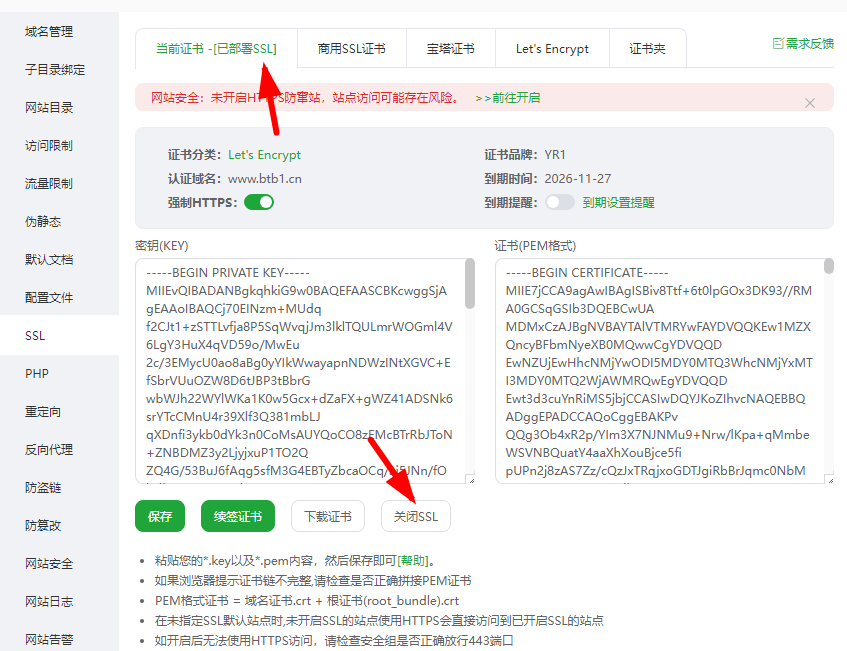Screen dimensions: 847x651
Task: Click the 续签证书 renew button
Action: [238, 516]
